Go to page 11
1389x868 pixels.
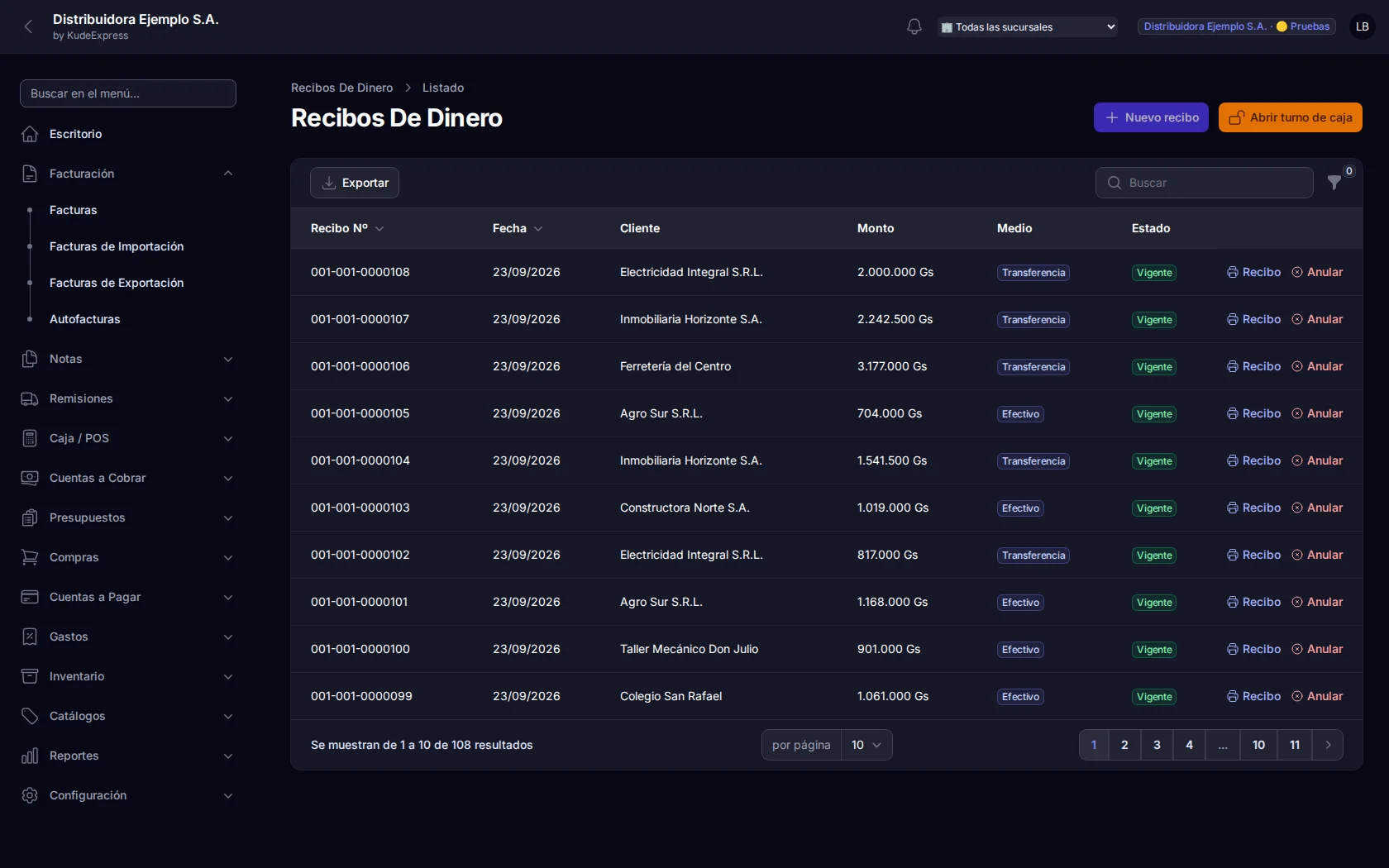[1295, 745]
